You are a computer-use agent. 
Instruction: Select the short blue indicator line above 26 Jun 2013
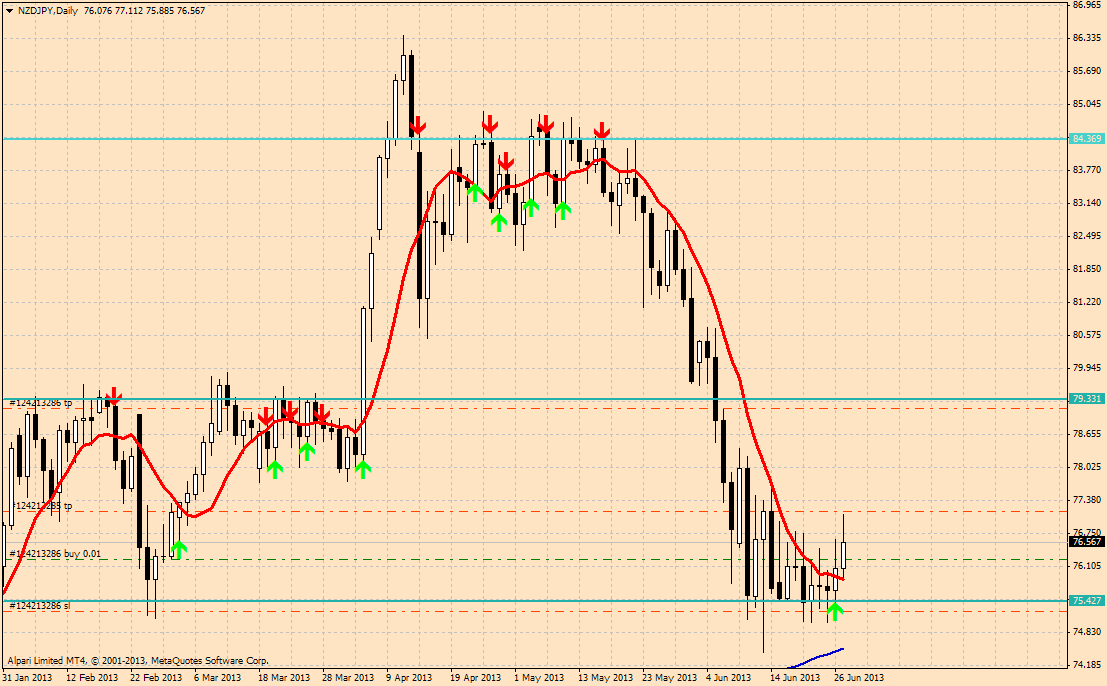(x=816, y=658)
